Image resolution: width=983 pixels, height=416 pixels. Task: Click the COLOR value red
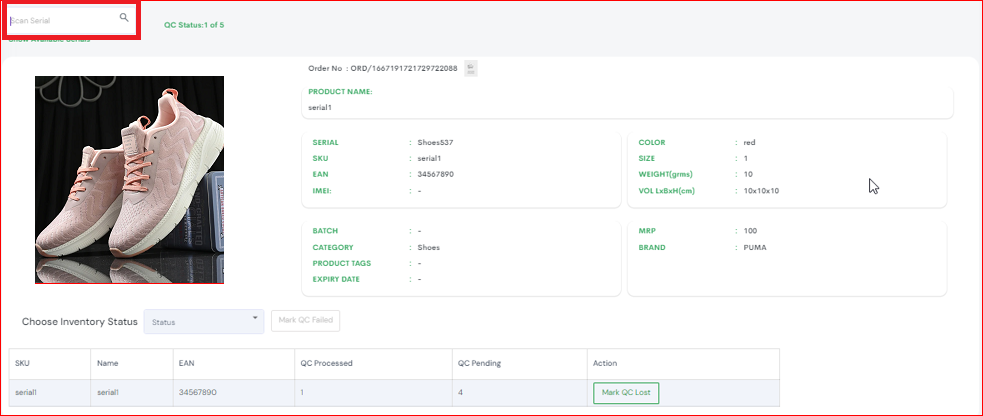point(749,142)
